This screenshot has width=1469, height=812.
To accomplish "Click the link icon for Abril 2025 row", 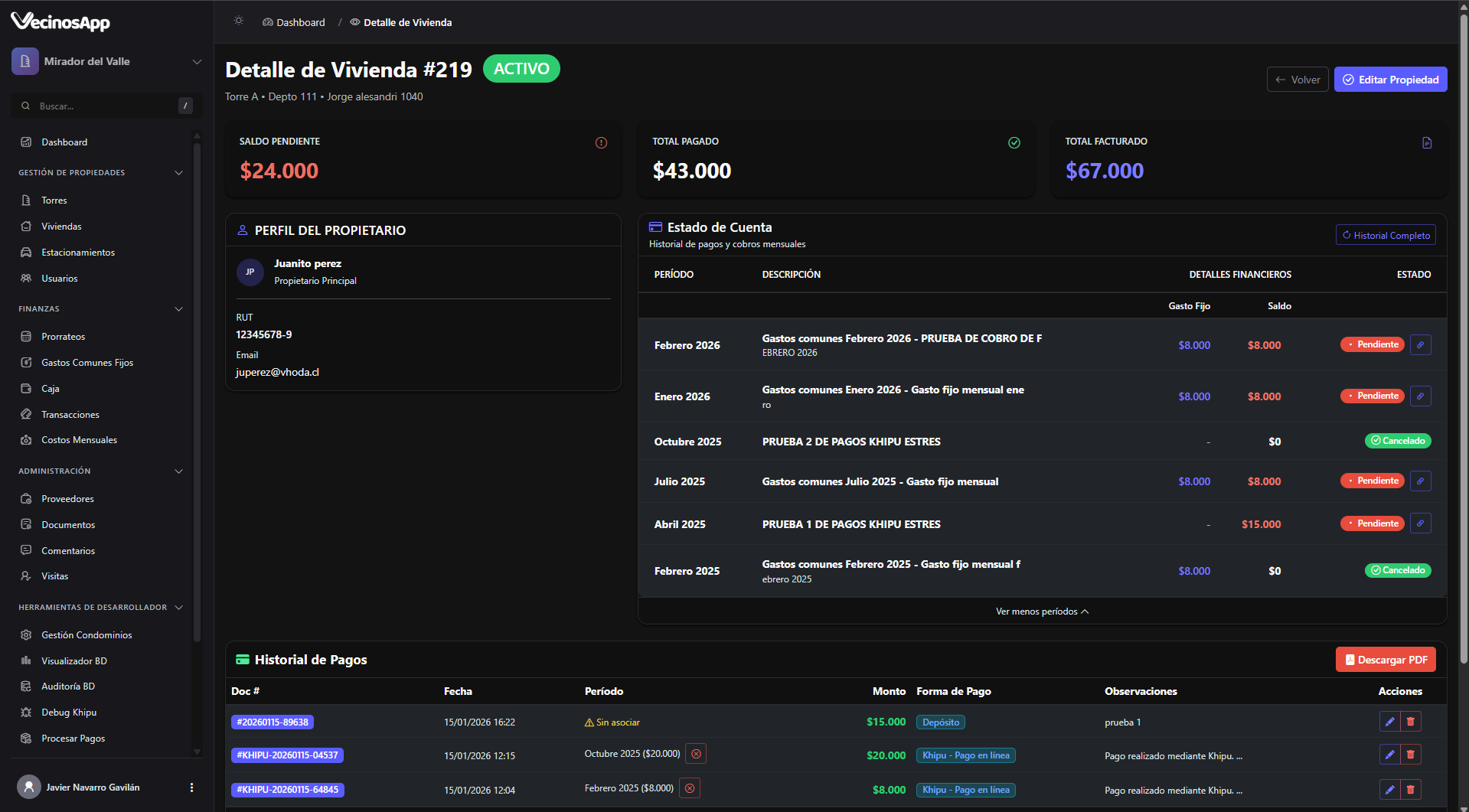I will [x=1420, y=523].
